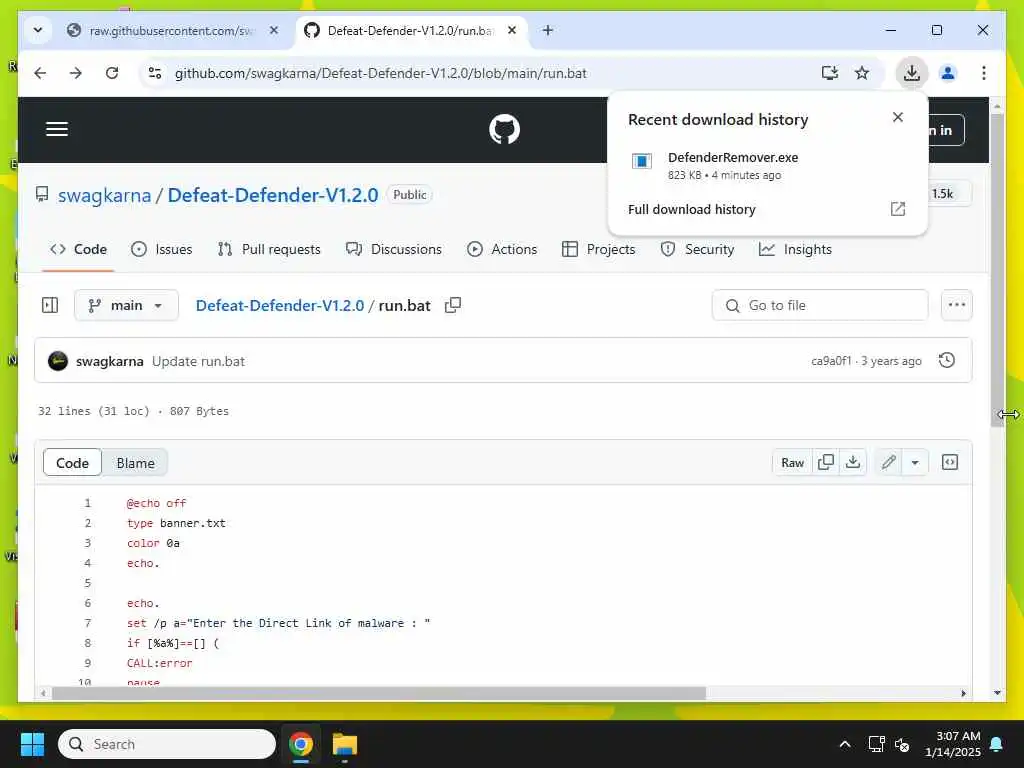This screenshot has width=1024, height=768.
Task: Open swagkarna user profile link
Action: click(x=104, y=195)
